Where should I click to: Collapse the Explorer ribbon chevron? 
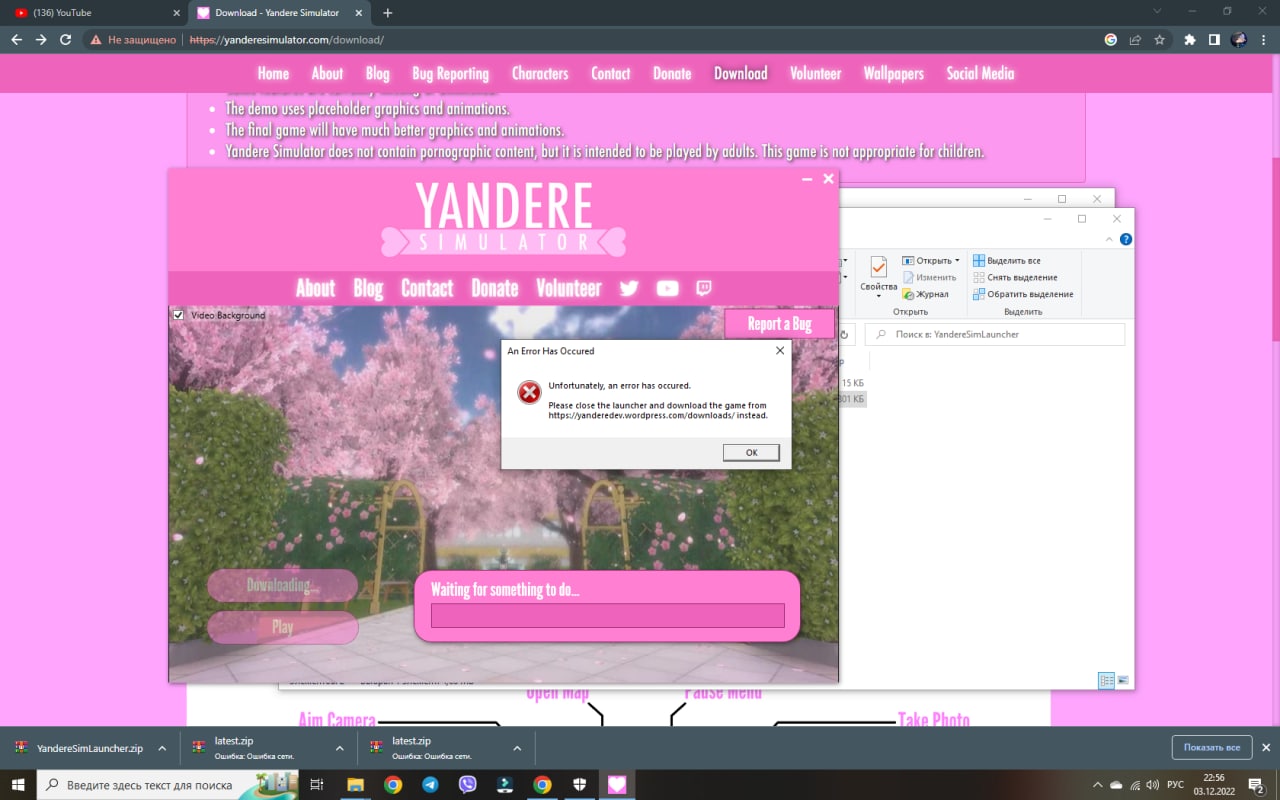(1109, 240)
